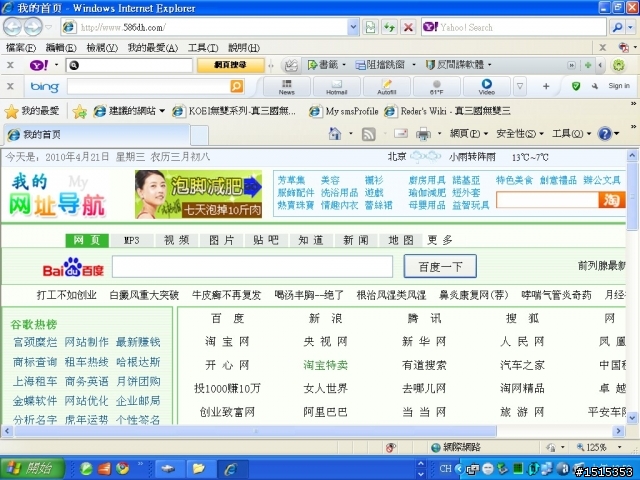Click the compatibility view page icon
Image resolution: width=640 pixels, height=480 pixels.
pos(370,27)
